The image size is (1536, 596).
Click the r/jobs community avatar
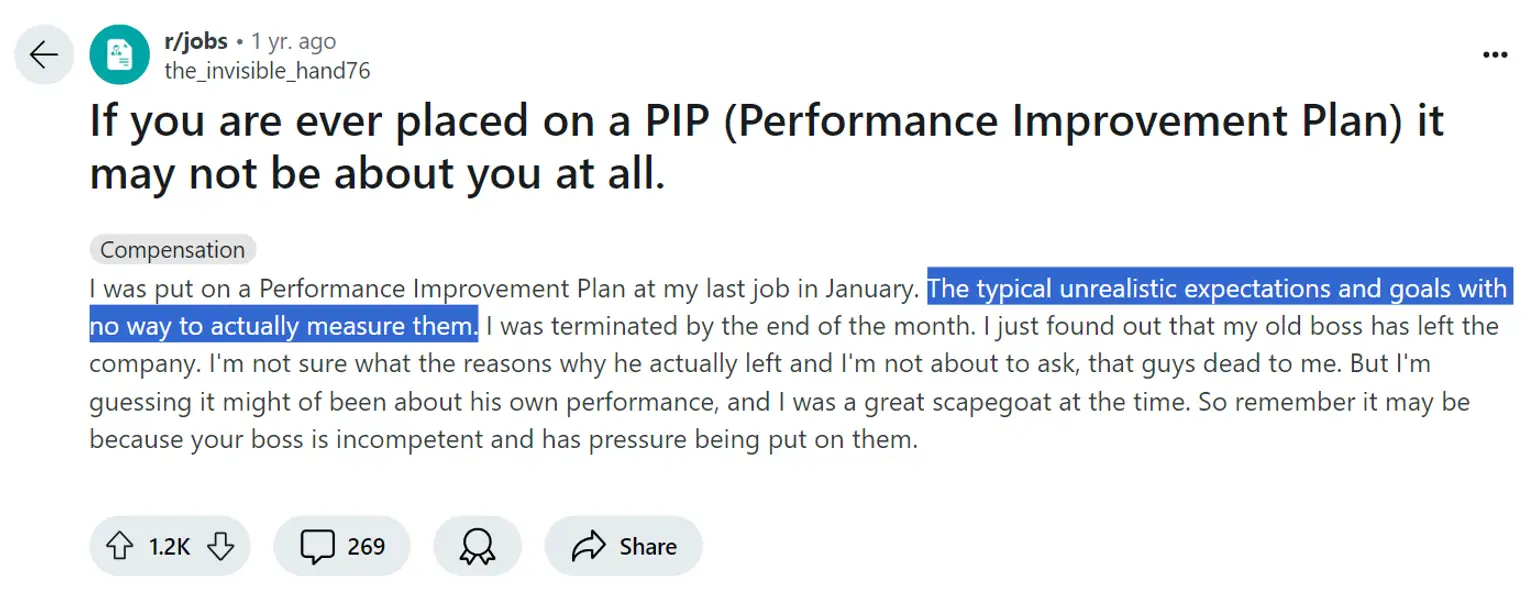pyautogui.click(x=119, y=55)
